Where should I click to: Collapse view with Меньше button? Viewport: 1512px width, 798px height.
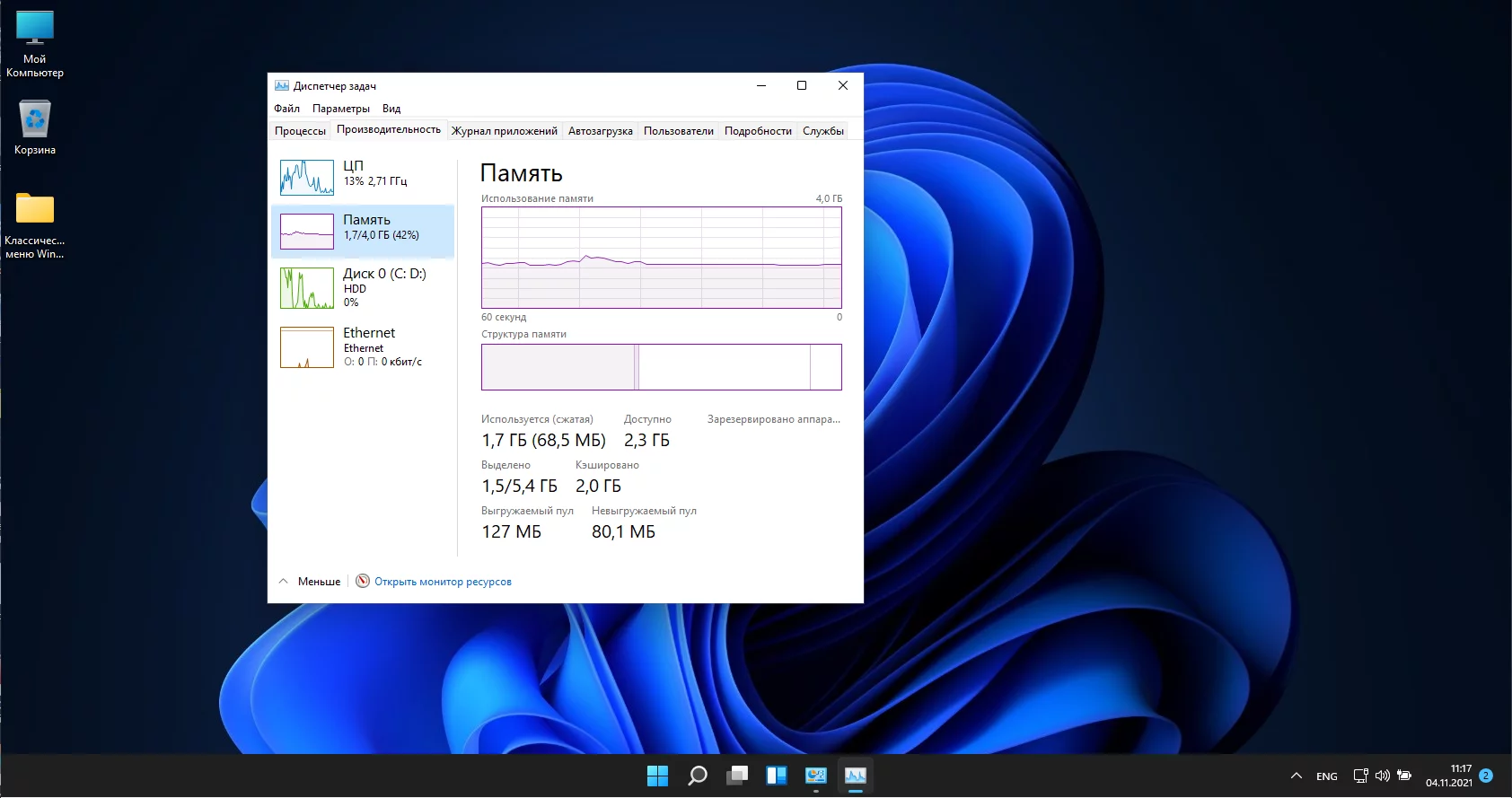click(x=310, y=582)
